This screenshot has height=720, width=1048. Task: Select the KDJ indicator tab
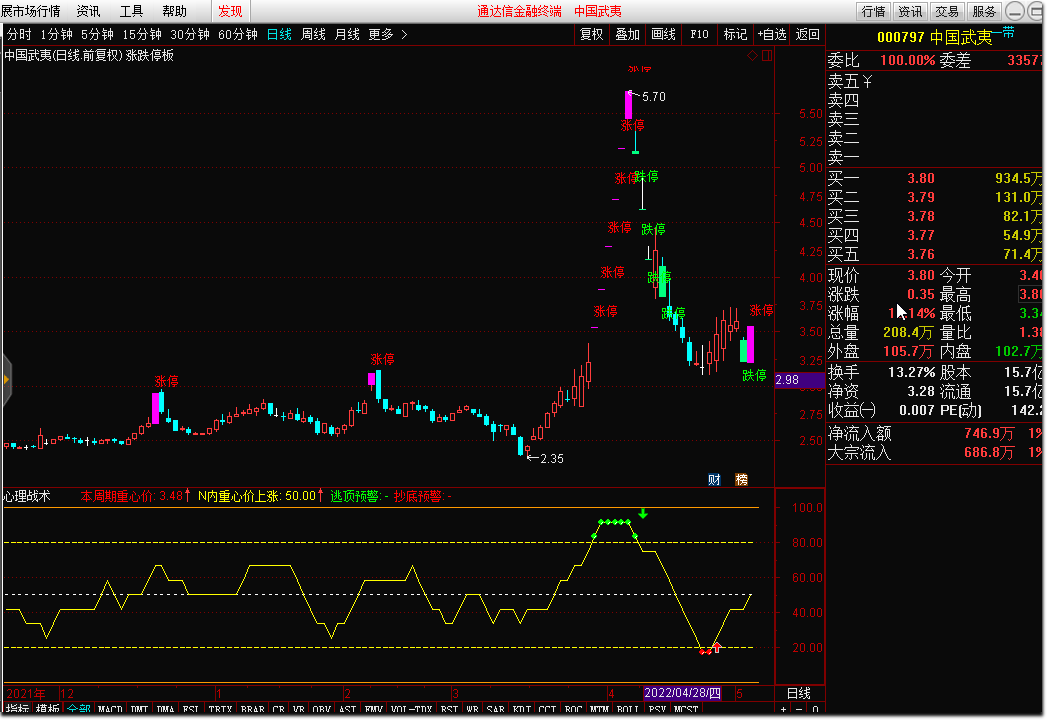[521, 709]
